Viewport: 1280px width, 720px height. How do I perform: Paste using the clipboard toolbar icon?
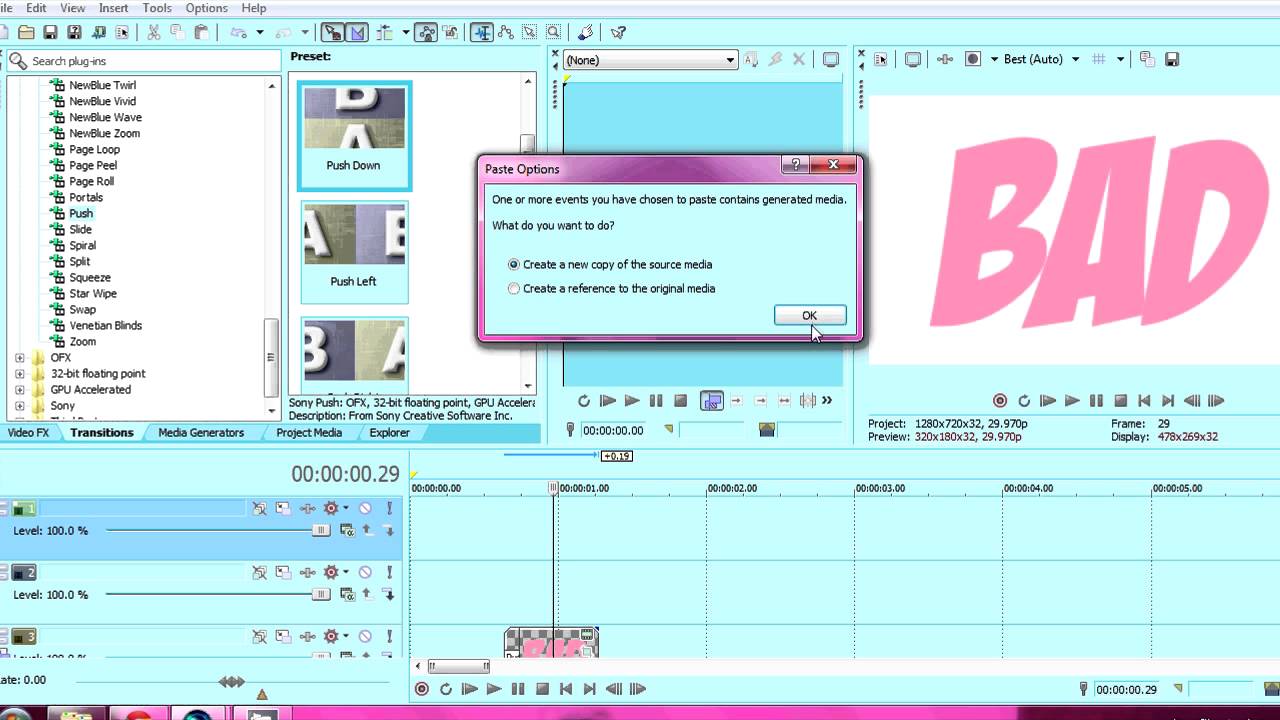tap(202, 32)
